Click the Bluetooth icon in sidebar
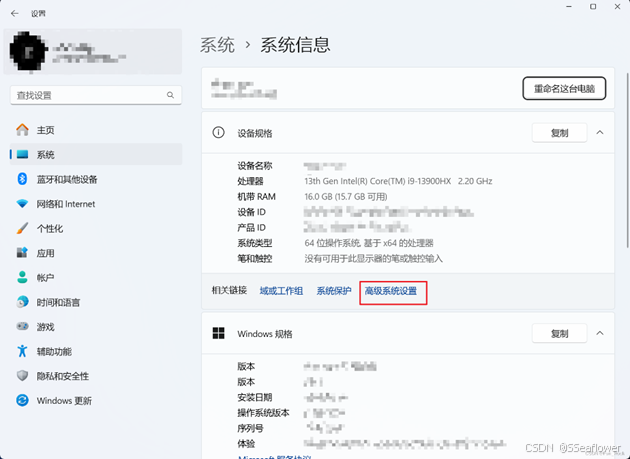 pyautogui.click(x=22, y=179)
